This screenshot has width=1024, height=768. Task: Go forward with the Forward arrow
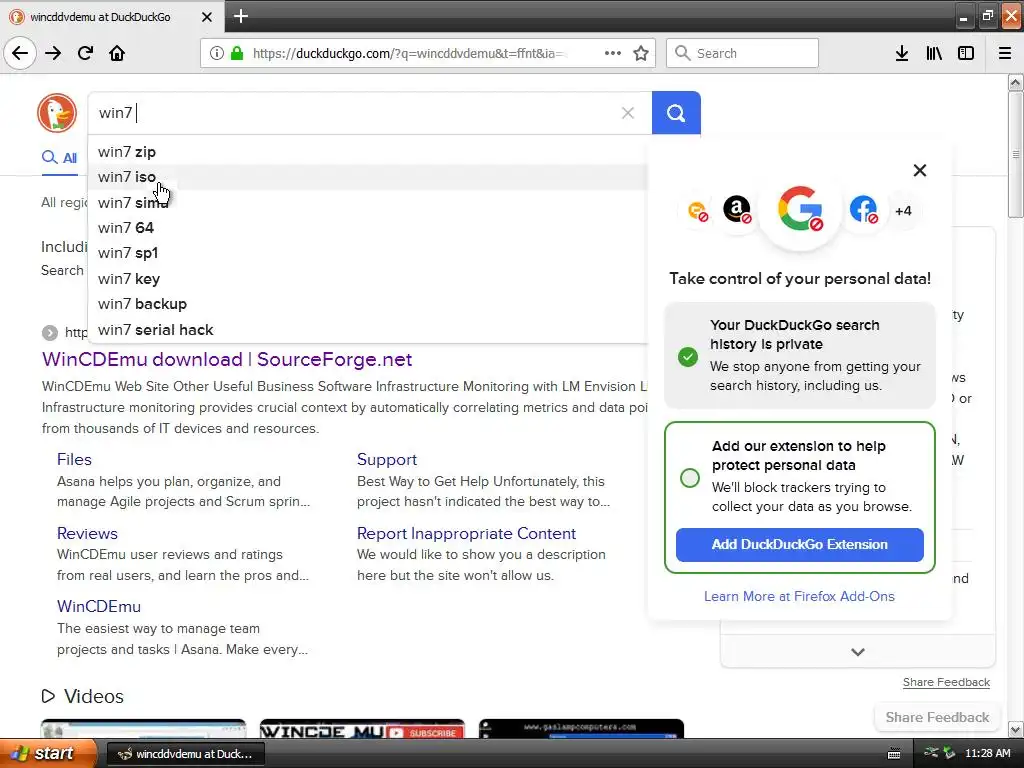point(53,53)
